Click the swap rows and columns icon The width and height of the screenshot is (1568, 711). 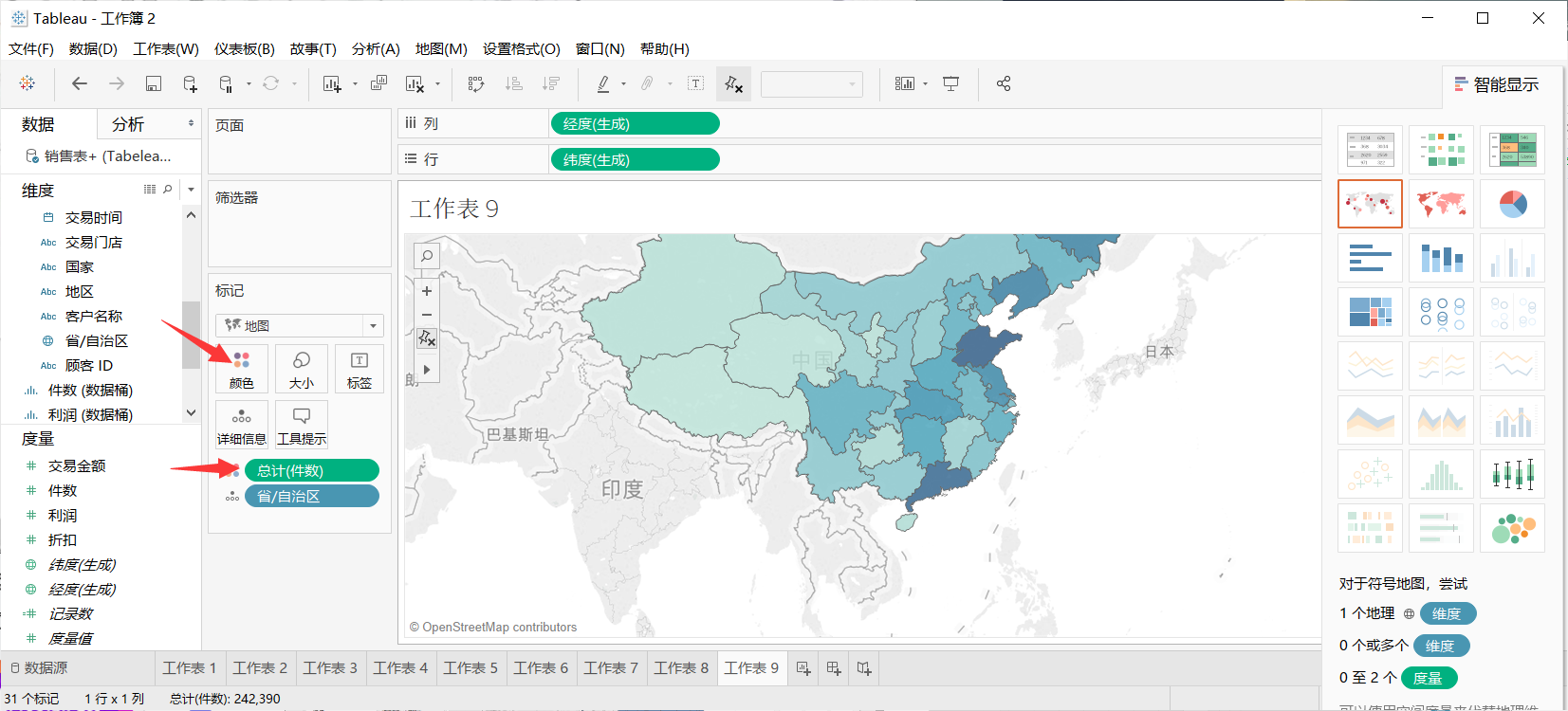(476, 84)
